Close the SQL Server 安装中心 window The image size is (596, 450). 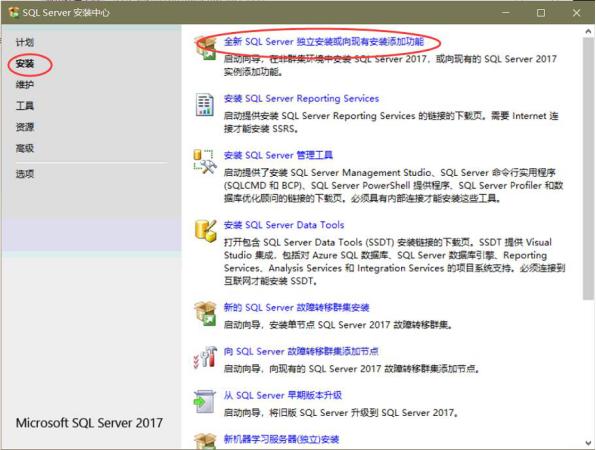576,13
